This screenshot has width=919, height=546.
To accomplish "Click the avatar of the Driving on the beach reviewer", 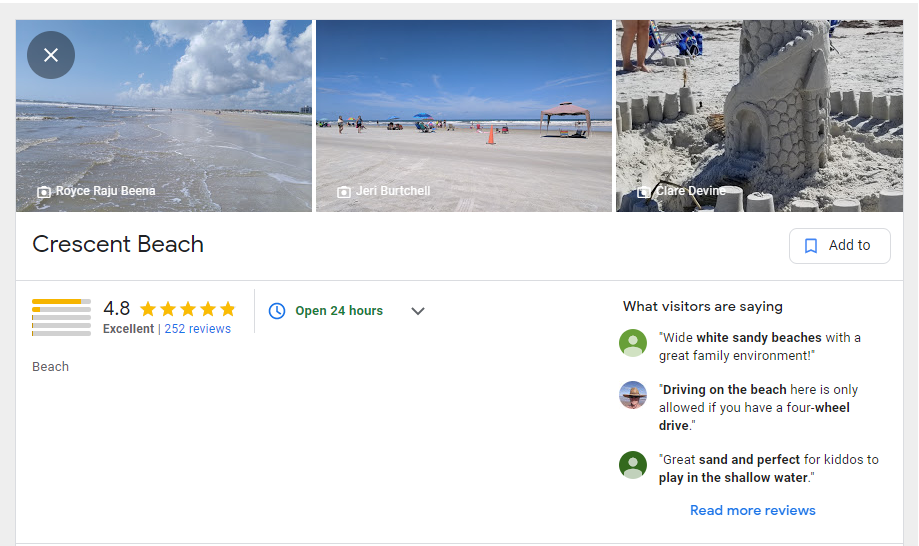I will (633, 395).
